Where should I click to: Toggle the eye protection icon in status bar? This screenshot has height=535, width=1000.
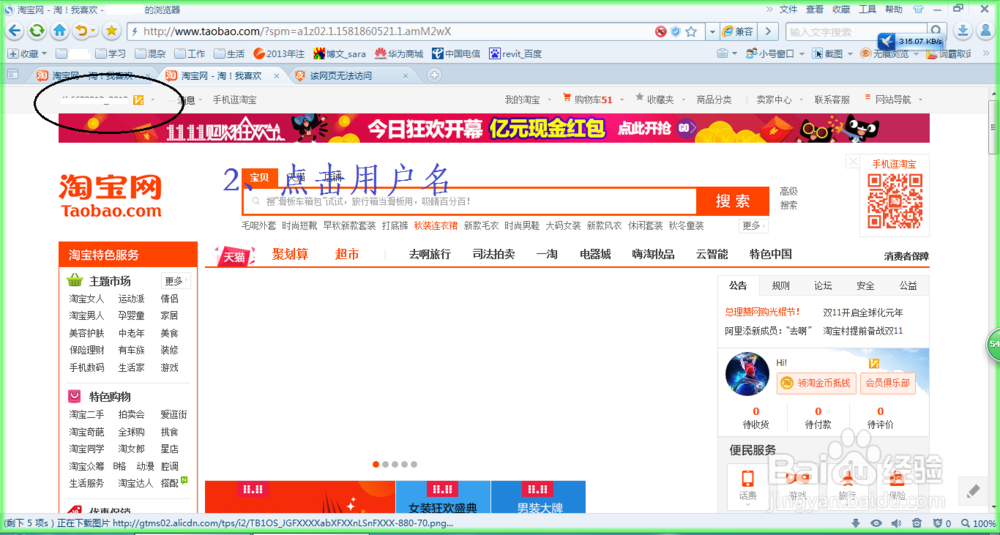(x=876, y=524)
